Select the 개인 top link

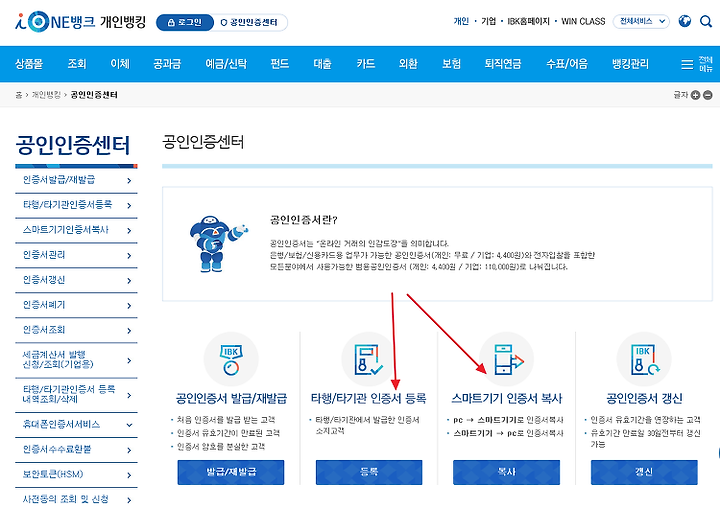click(461, 21)
